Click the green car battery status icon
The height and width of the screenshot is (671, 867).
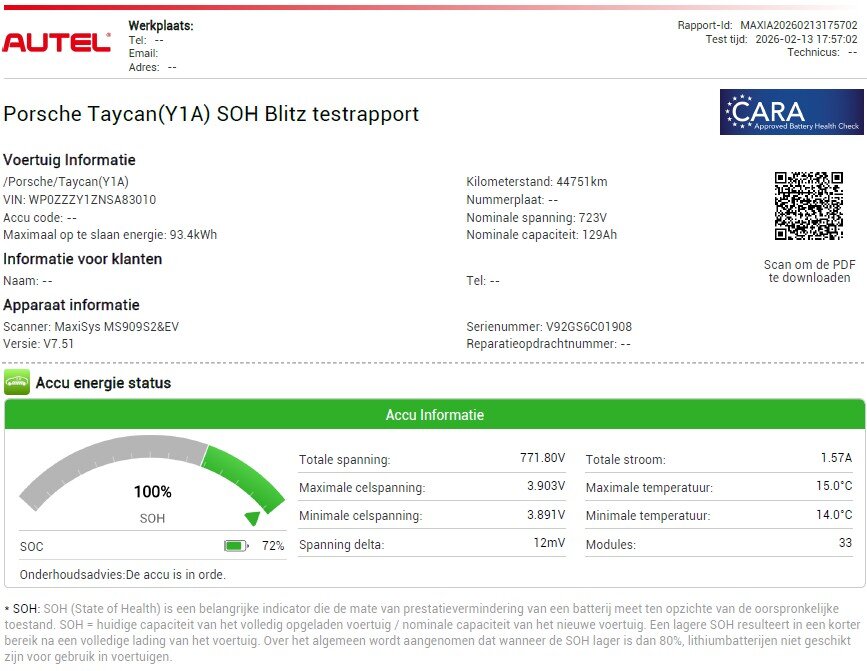pyautogui.click(x=17, y=382)
